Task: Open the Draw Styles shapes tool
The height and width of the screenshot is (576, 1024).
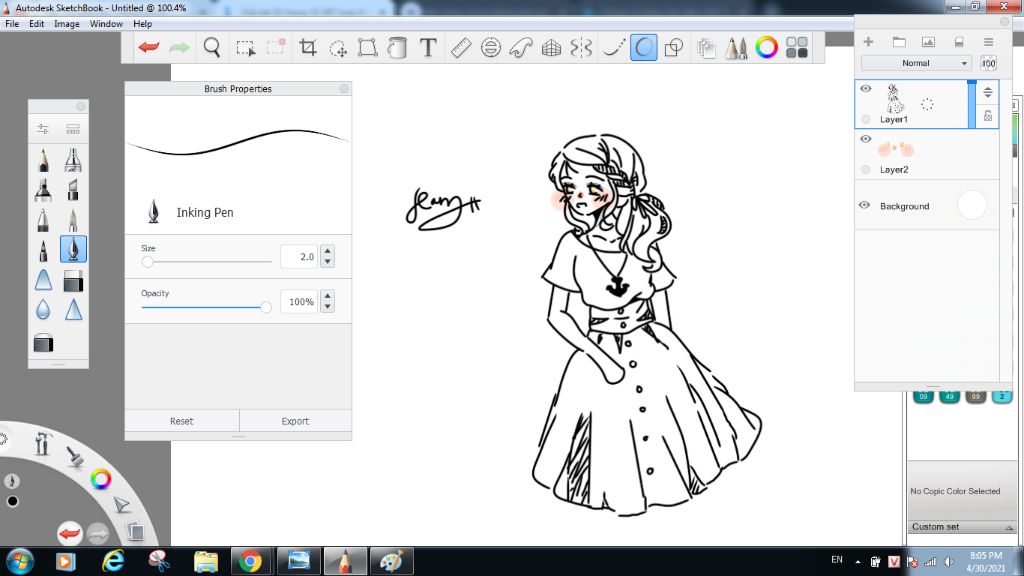Action: click(x=673, y=48)
